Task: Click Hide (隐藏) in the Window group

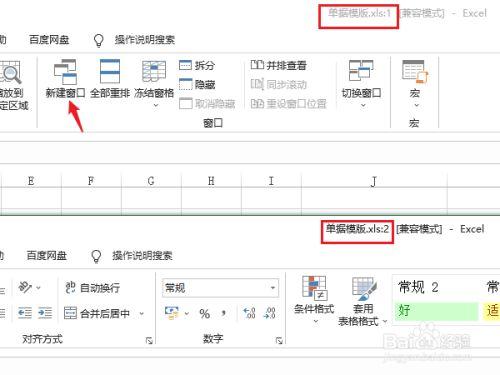Action: coord(197,84)
